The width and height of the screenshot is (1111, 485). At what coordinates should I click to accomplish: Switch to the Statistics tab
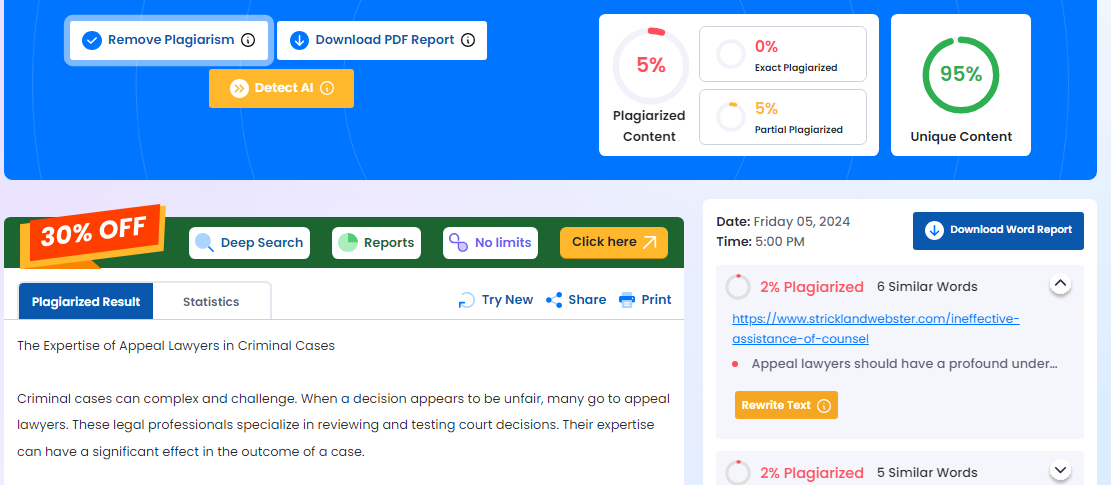(x=211, y=302)
